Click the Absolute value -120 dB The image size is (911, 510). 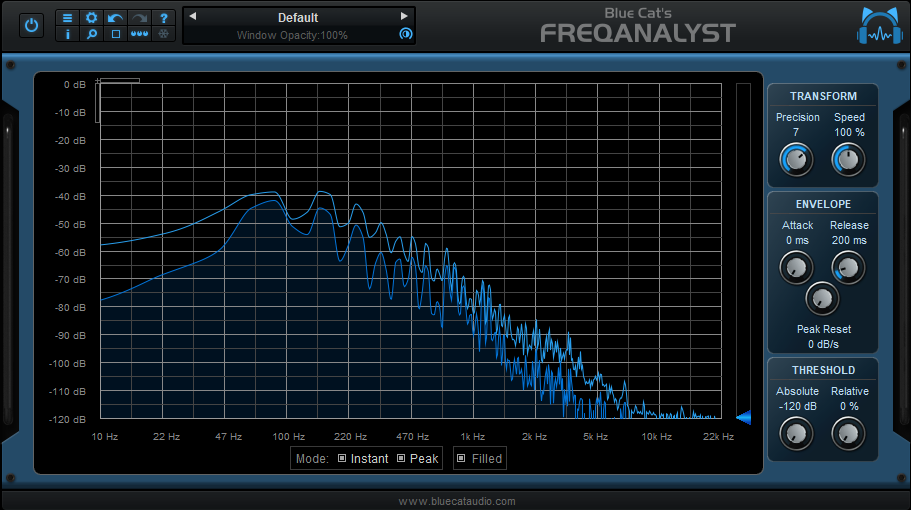(x=797, y=407)
